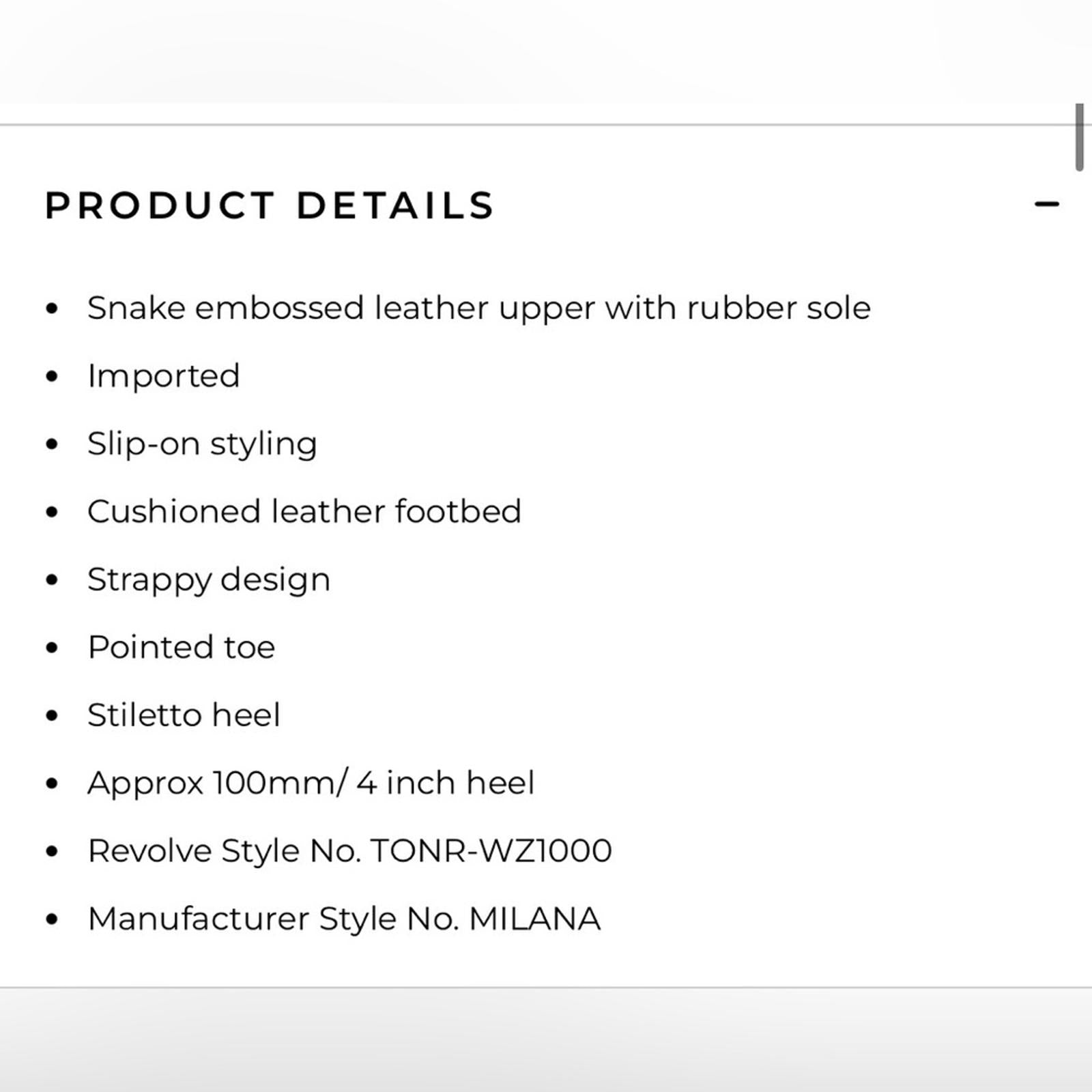Viewport: 1092px width, 1092px height.
Task: Click the Slip-on styling detail
Action: pyautogui.click(x=202, y=444)
